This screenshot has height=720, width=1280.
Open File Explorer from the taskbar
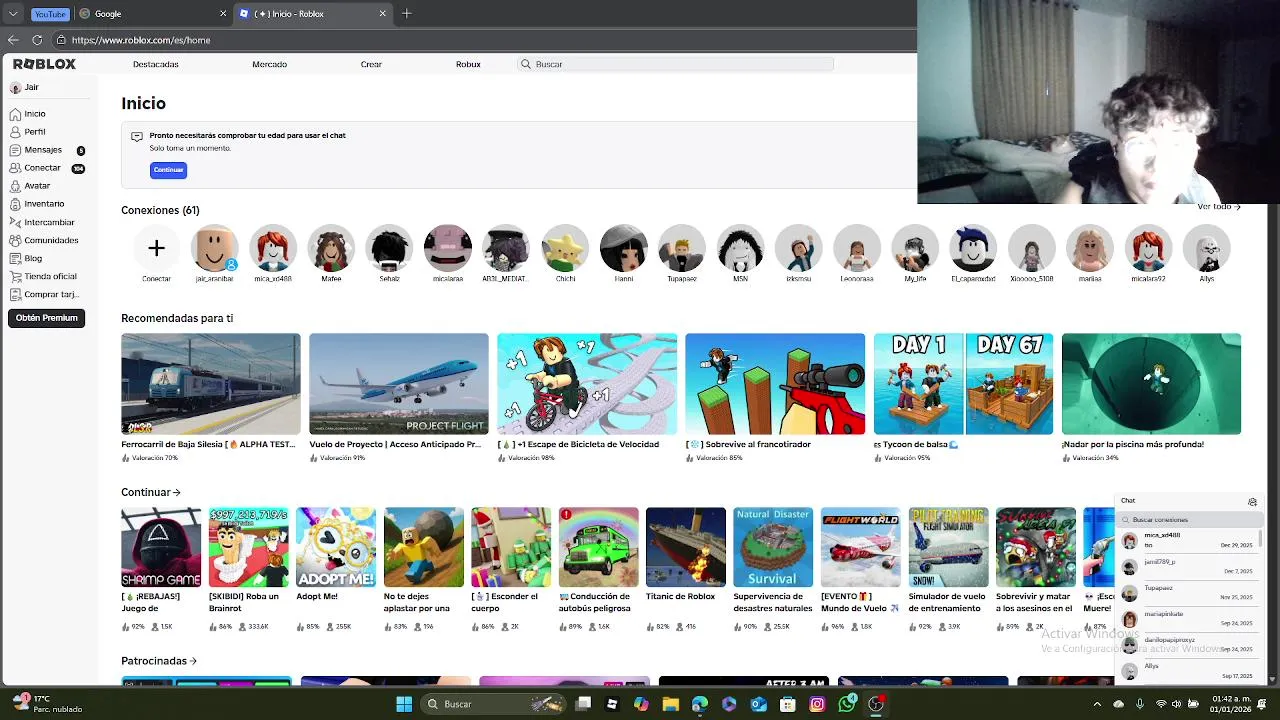(670, 704)
